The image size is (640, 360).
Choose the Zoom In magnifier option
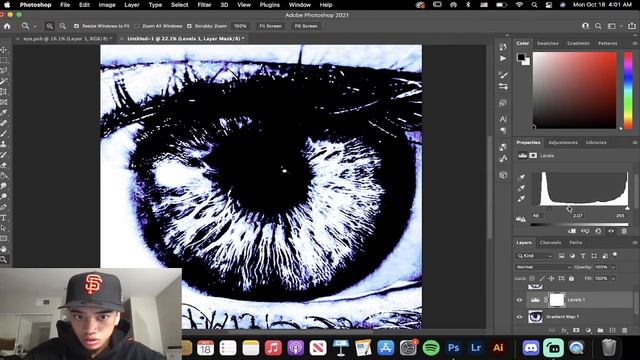coord(50,26)
